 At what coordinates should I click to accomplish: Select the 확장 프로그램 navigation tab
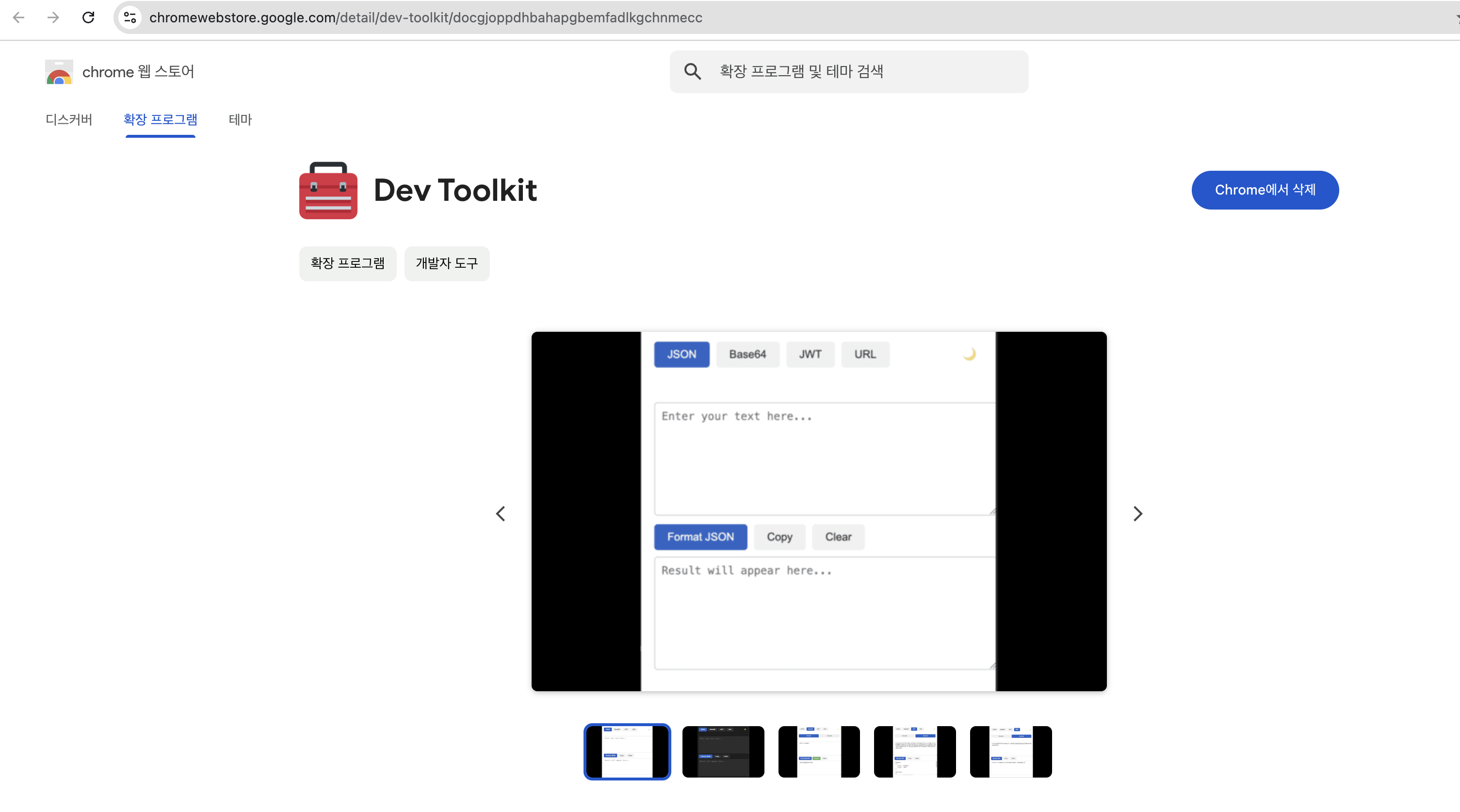coord(161,119)
